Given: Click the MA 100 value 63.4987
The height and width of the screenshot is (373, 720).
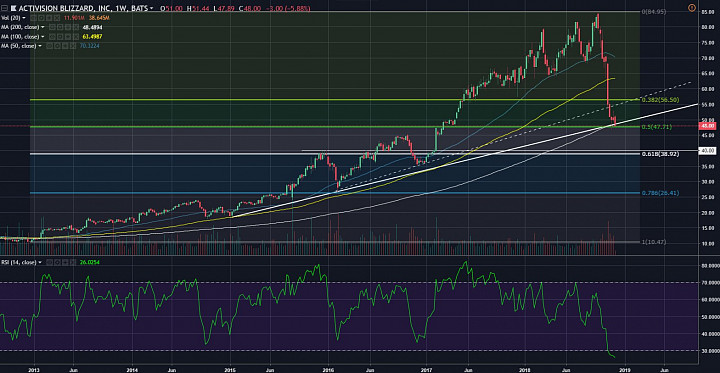Looking at the screenshot, I should click(92, 37).
